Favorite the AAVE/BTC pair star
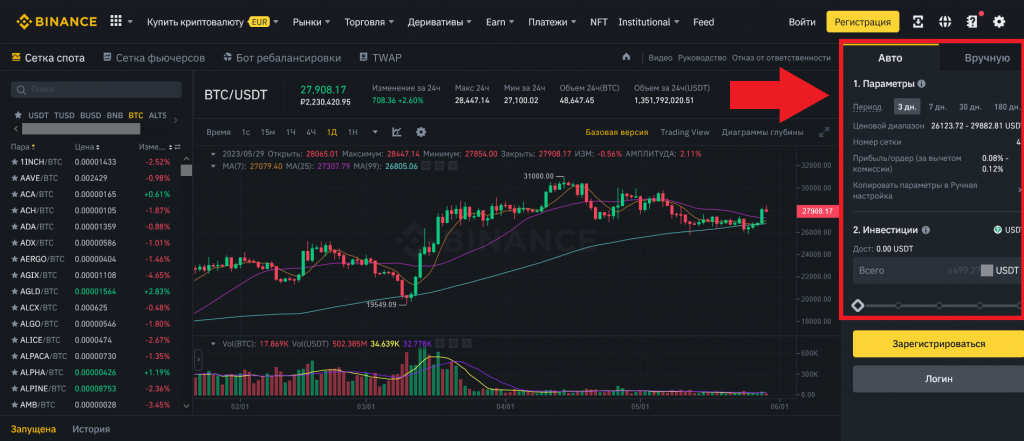This screenshot has width=1024, height=441. tap(14, 178)
